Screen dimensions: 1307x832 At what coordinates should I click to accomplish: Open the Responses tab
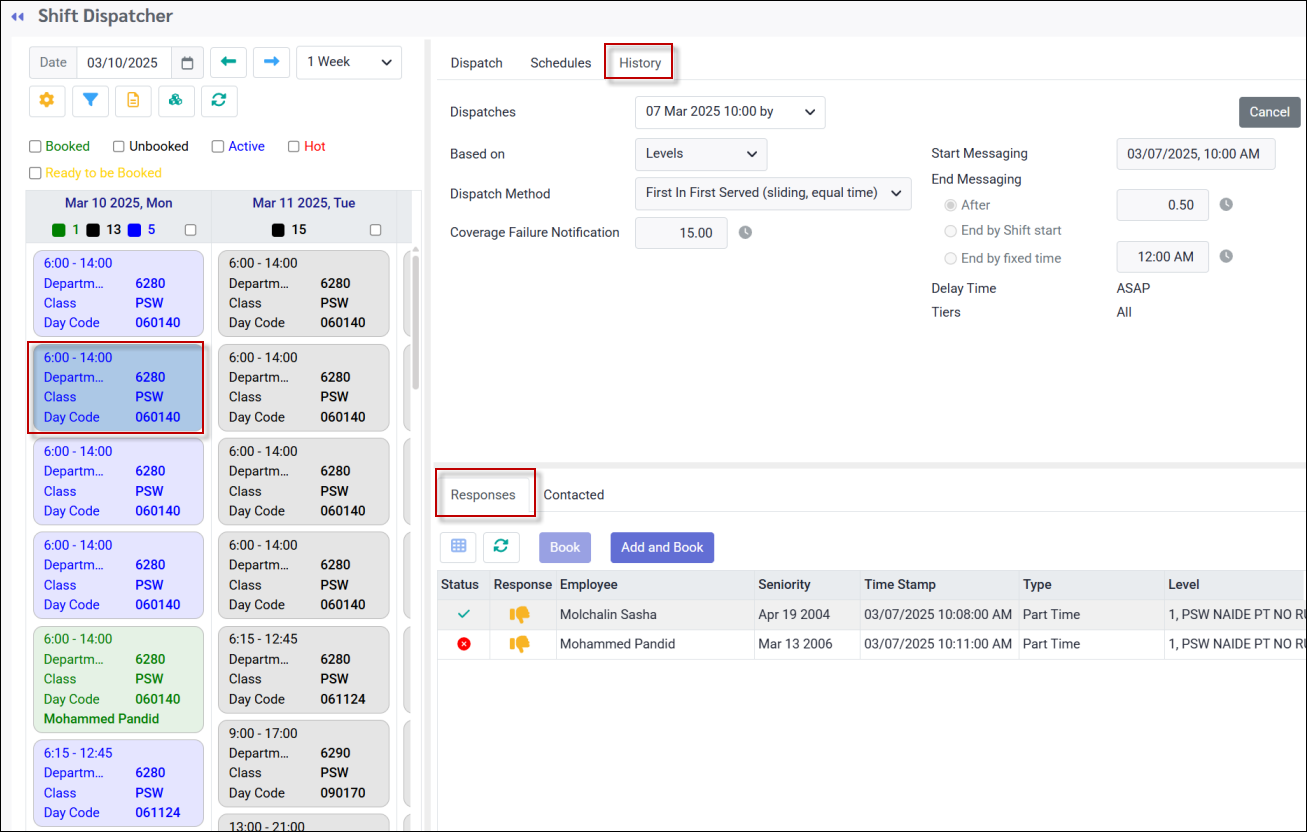pos(483,495)
